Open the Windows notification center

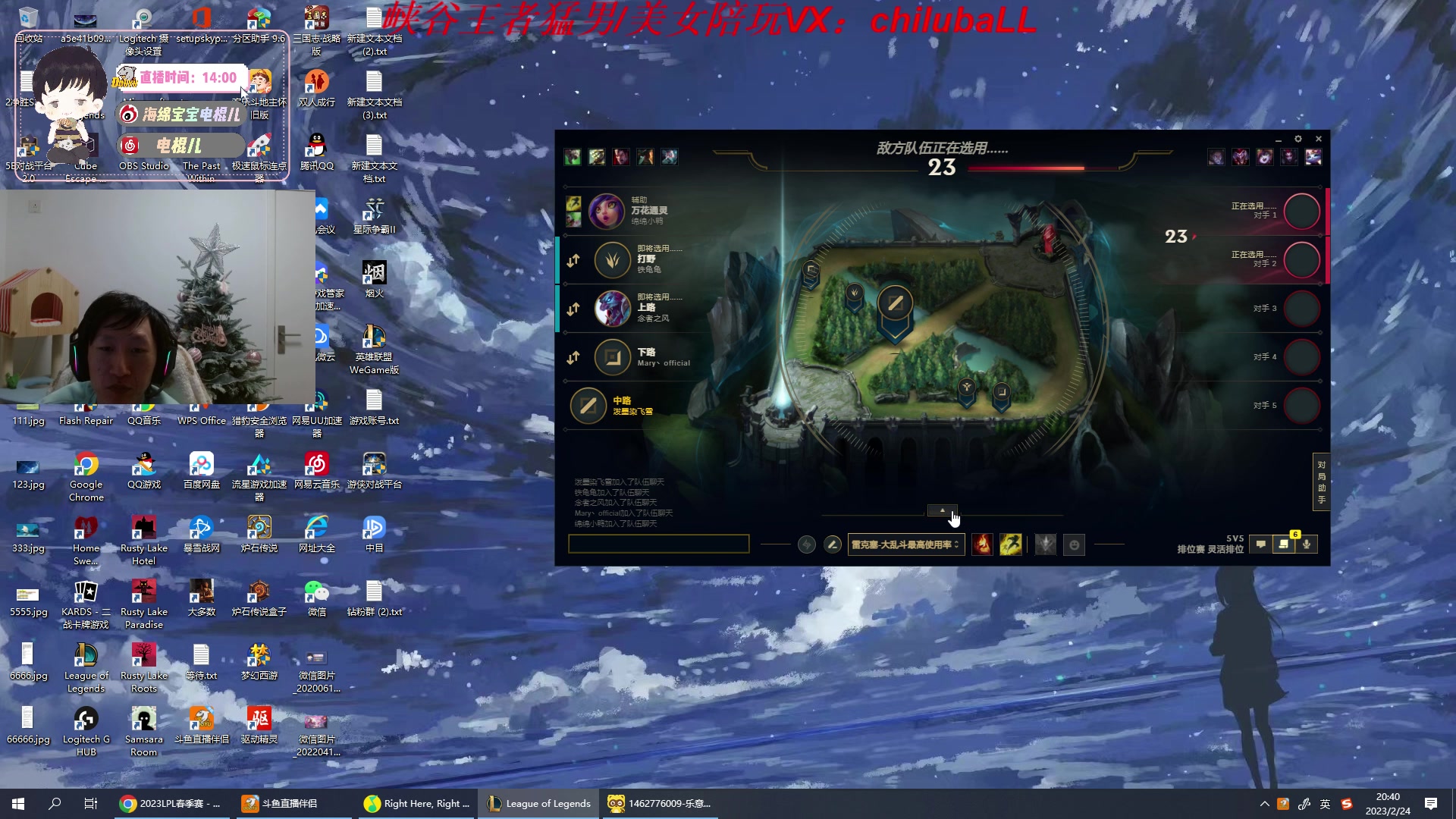point(1431,804)
